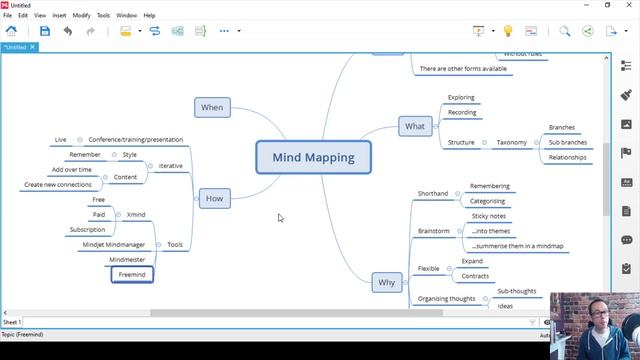The image size is (640, 360).
Task: Open the Insert menu
Action: 59,16
